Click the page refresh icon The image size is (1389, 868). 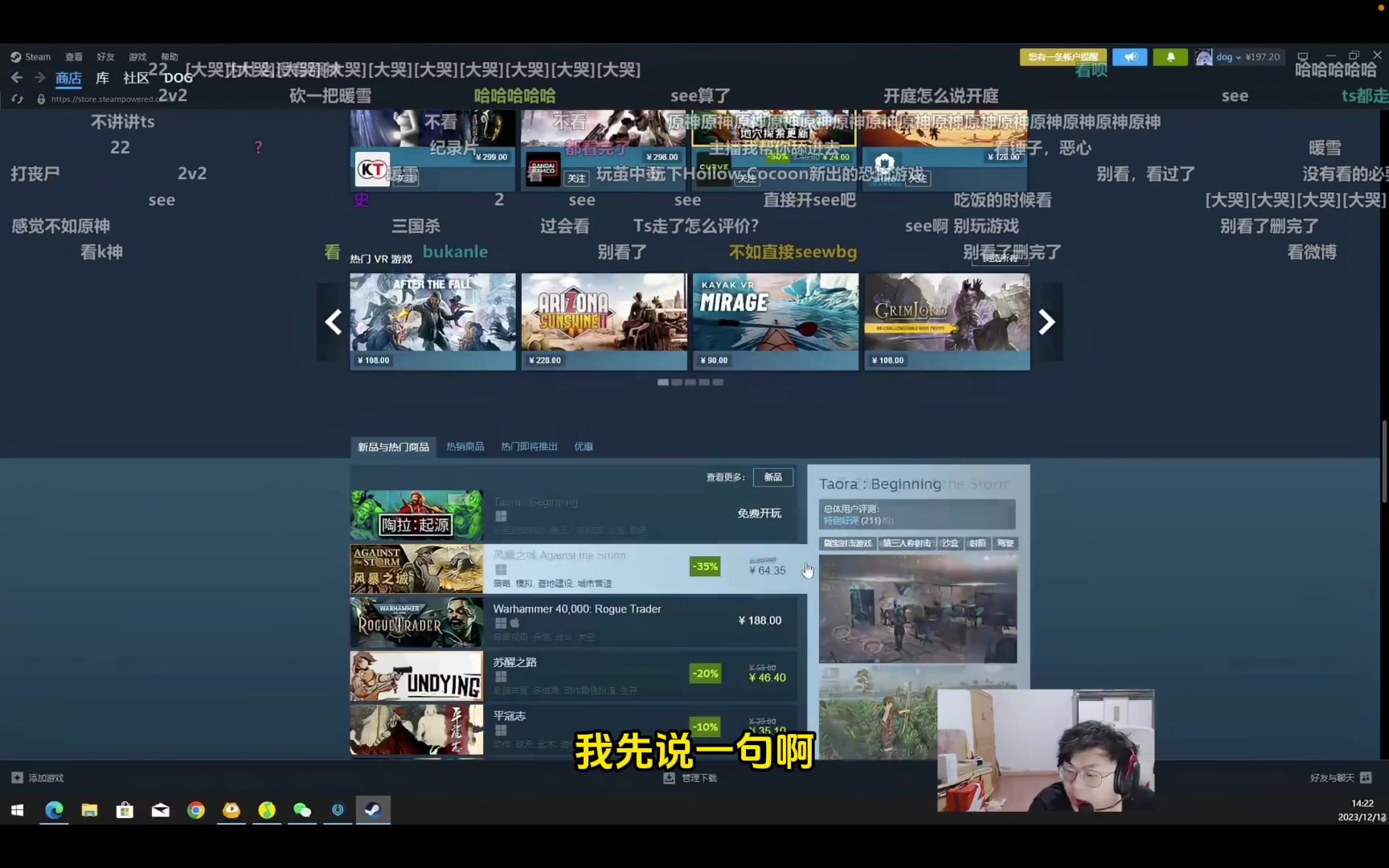pos(17,99)
